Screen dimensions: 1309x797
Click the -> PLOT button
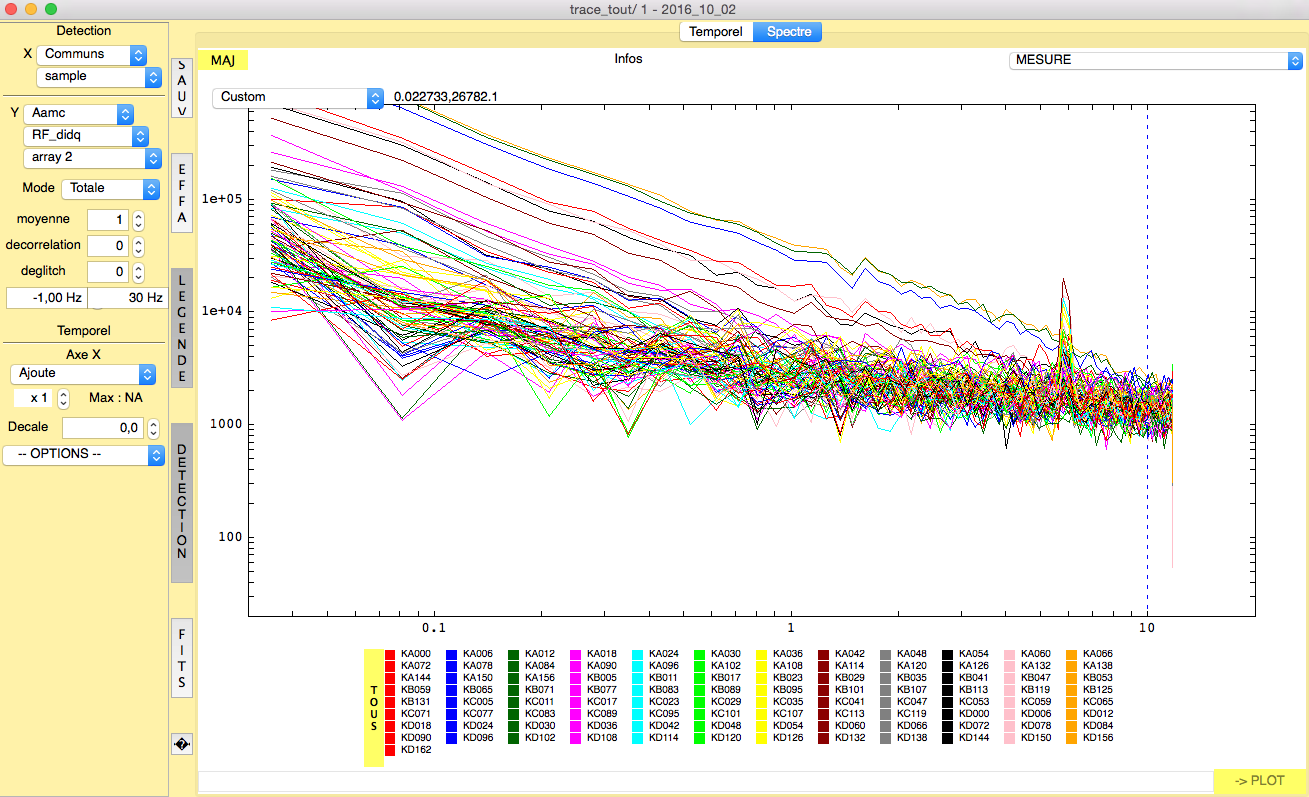tap(1259, 781)
